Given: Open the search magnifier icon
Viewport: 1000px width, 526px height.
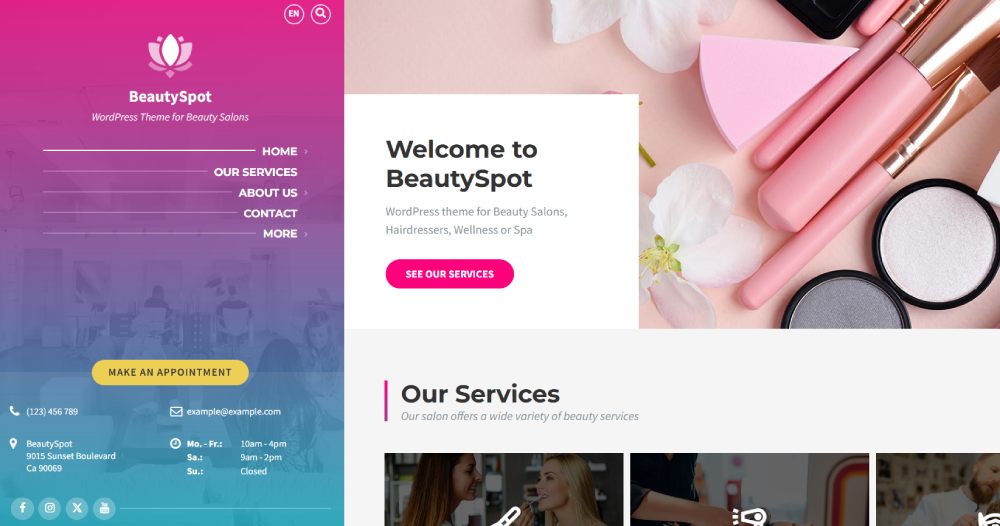Looking at the screenshot, I should tap(321, 13).
